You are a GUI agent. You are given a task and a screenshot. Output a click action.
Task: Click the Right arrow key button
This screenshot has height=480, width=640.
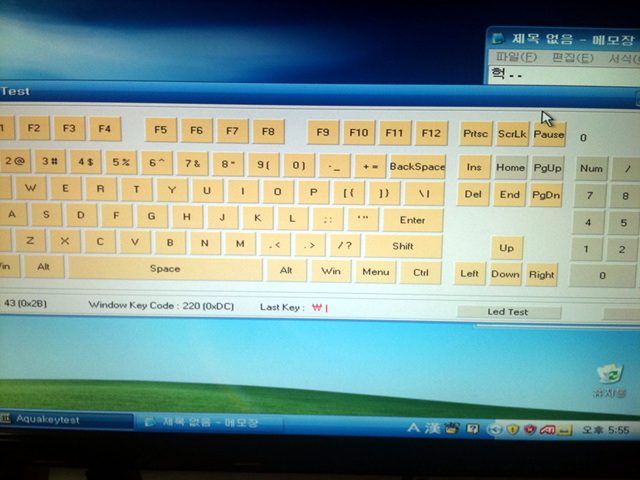pos(542,274)
